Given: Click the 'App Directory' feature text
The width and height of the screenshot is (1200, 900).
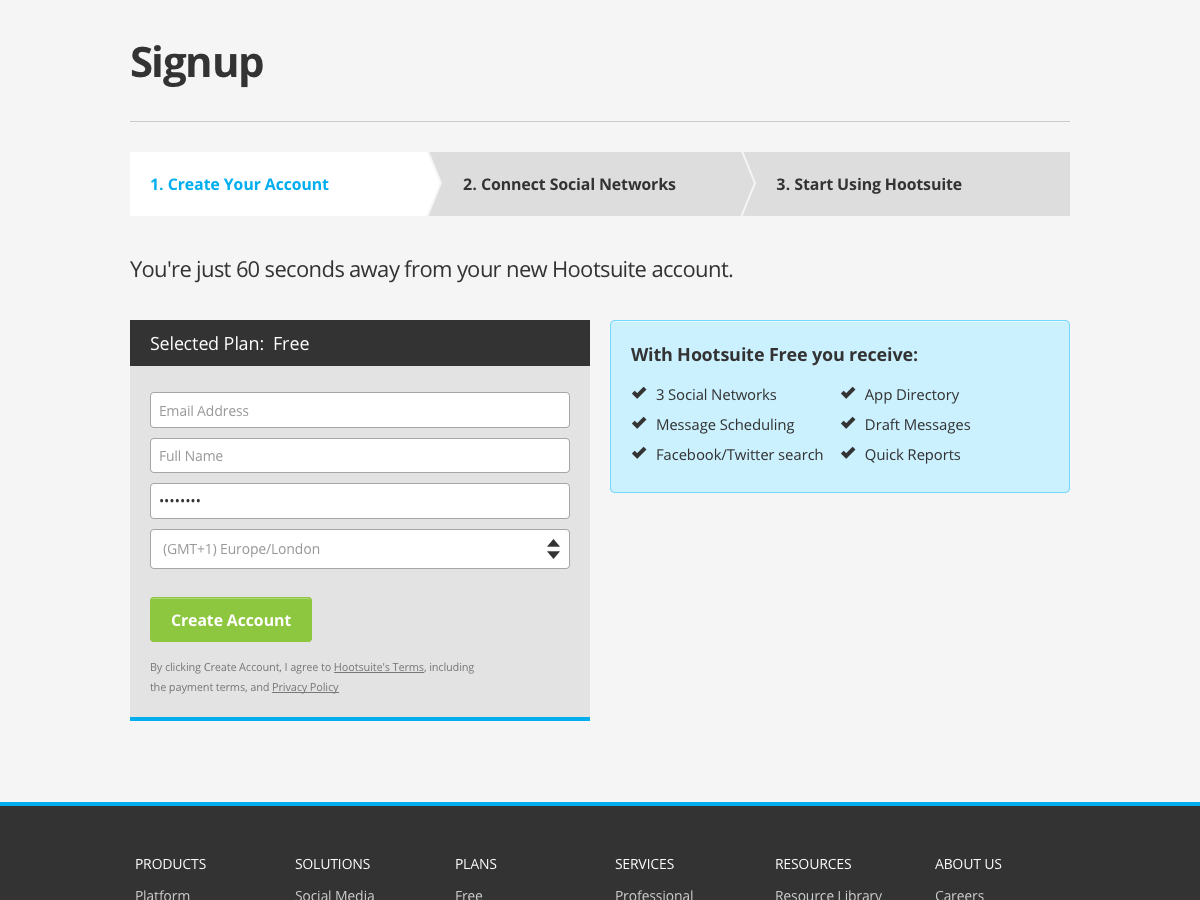Looking at the screenshot, I should tap(912, 395).
